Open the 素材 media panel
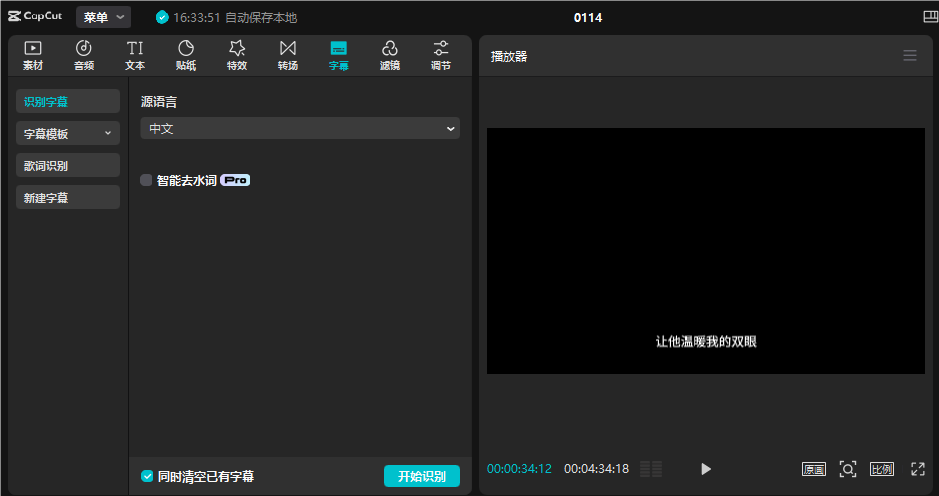The image size is (939, 496). pyautogui.click(x=33, y=55)
